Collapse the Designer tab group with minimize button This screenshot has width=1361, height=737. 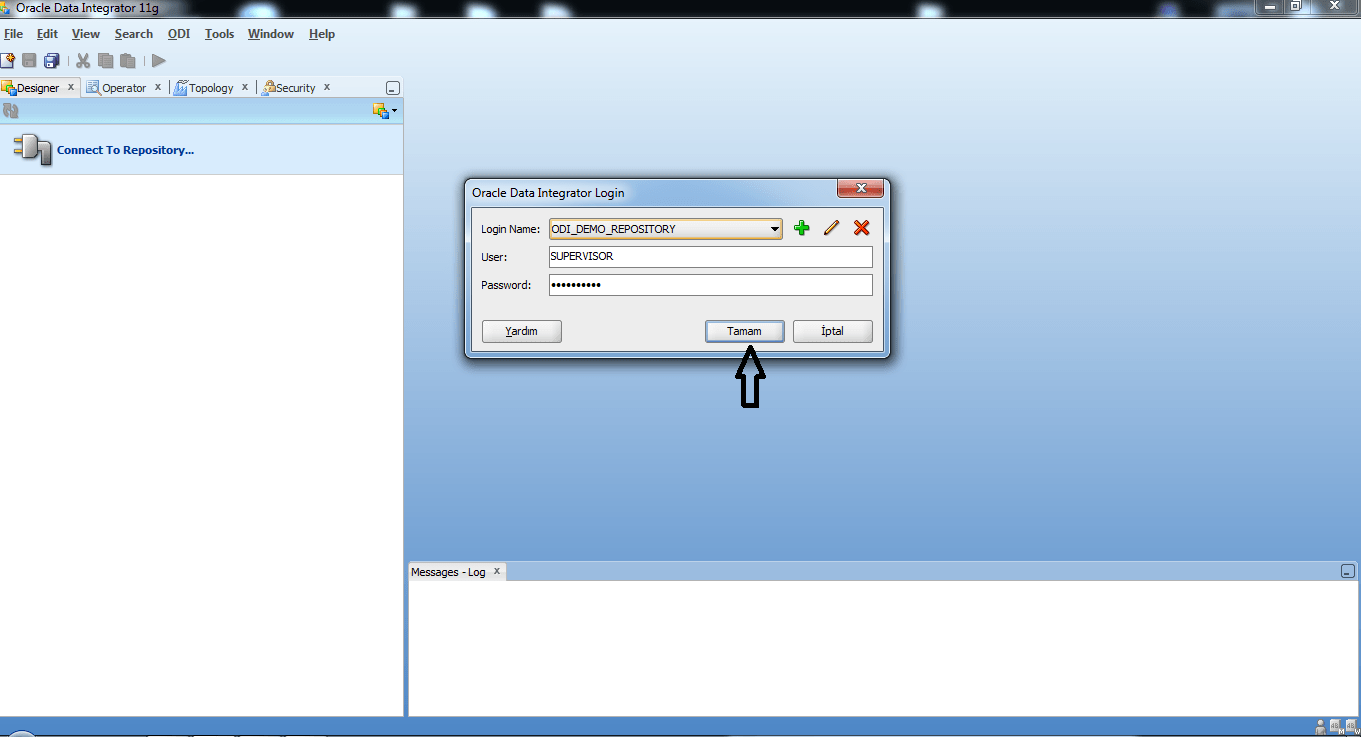coord(392,87)
